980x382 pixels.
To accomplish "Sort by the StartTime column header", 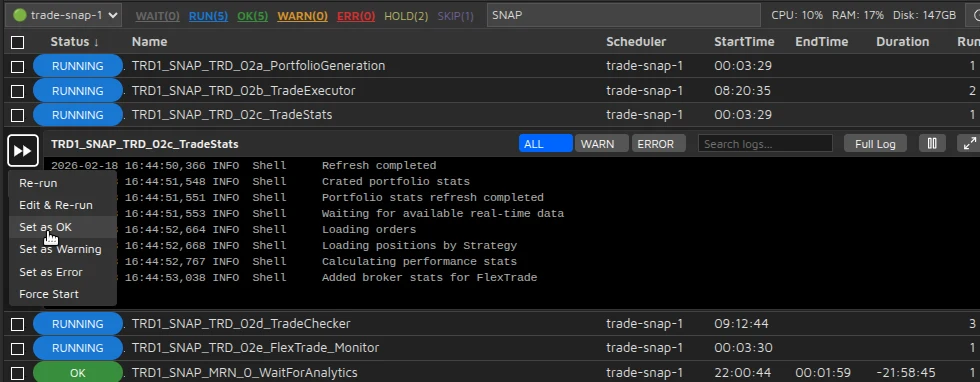I will click(744, 42).
